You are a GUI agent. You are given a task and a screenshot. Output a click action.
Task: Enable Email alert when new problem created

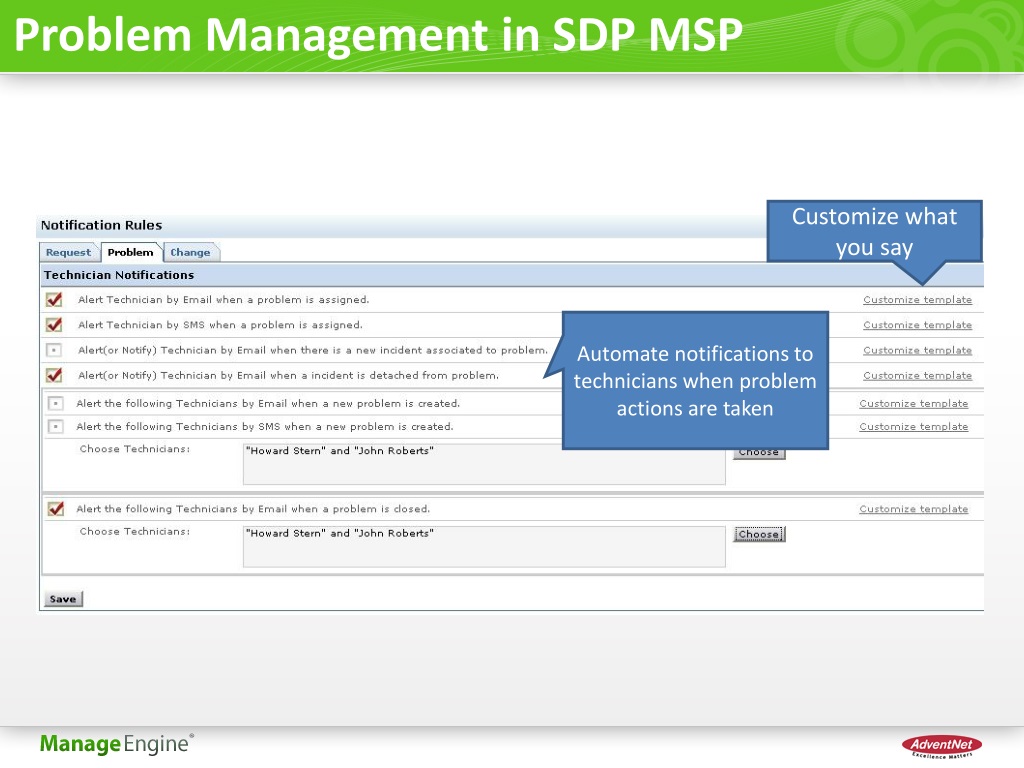tap(56, 404)
